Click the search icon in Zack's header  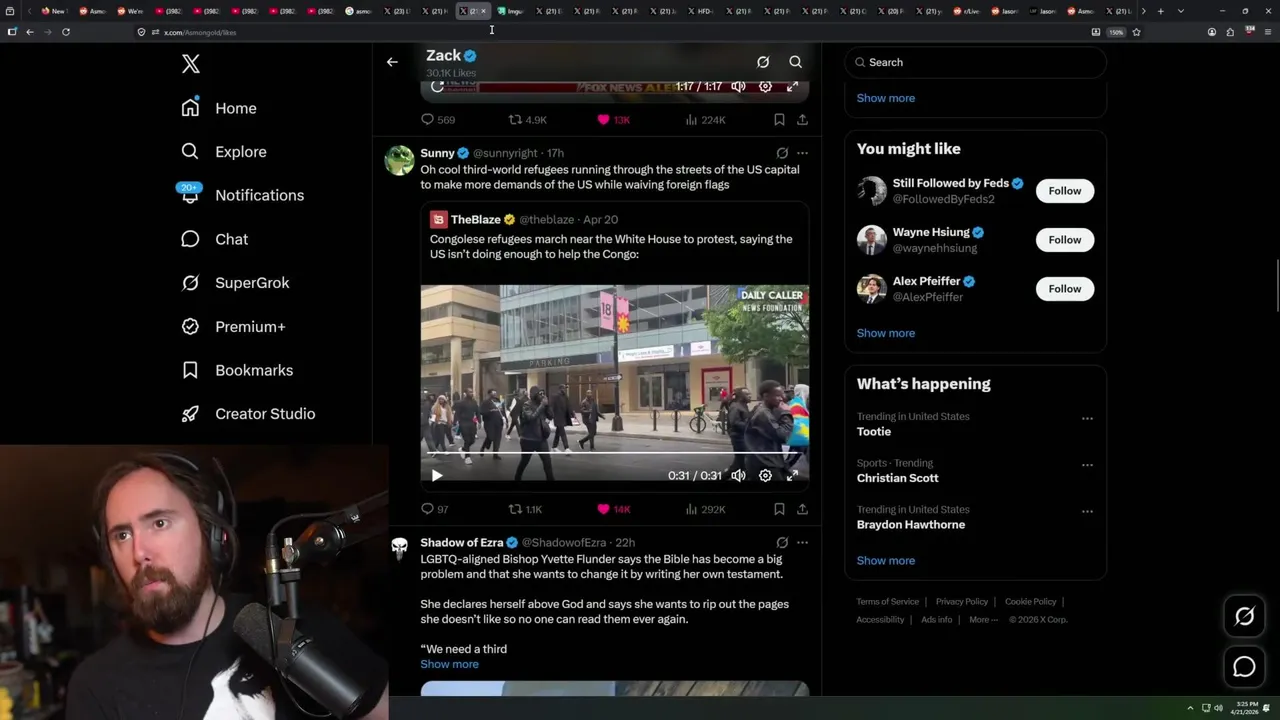click(795, 62)
